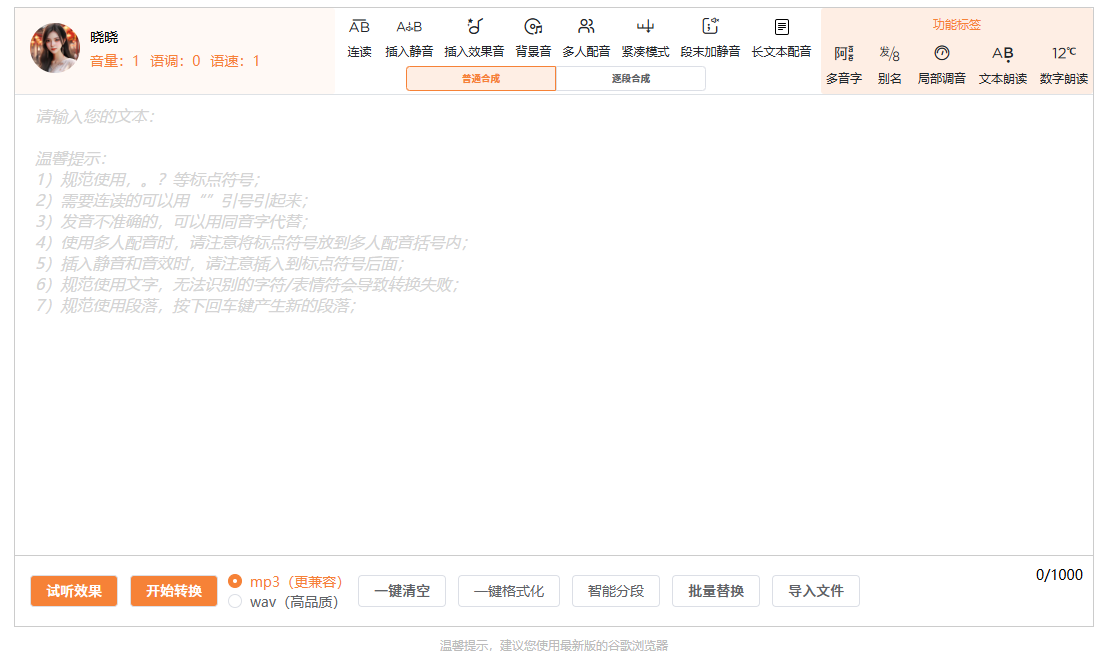Viewport: 1115px width, 669px height.
Task: Click 试听效果 to preview audio
Action: [x=73, y=591]
